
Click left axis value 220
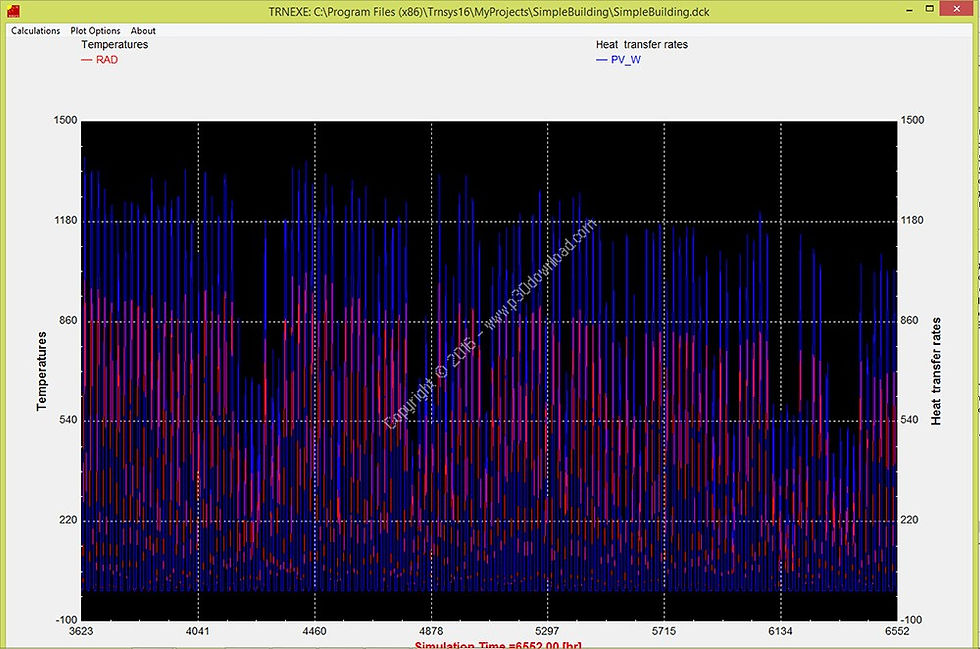68,520
